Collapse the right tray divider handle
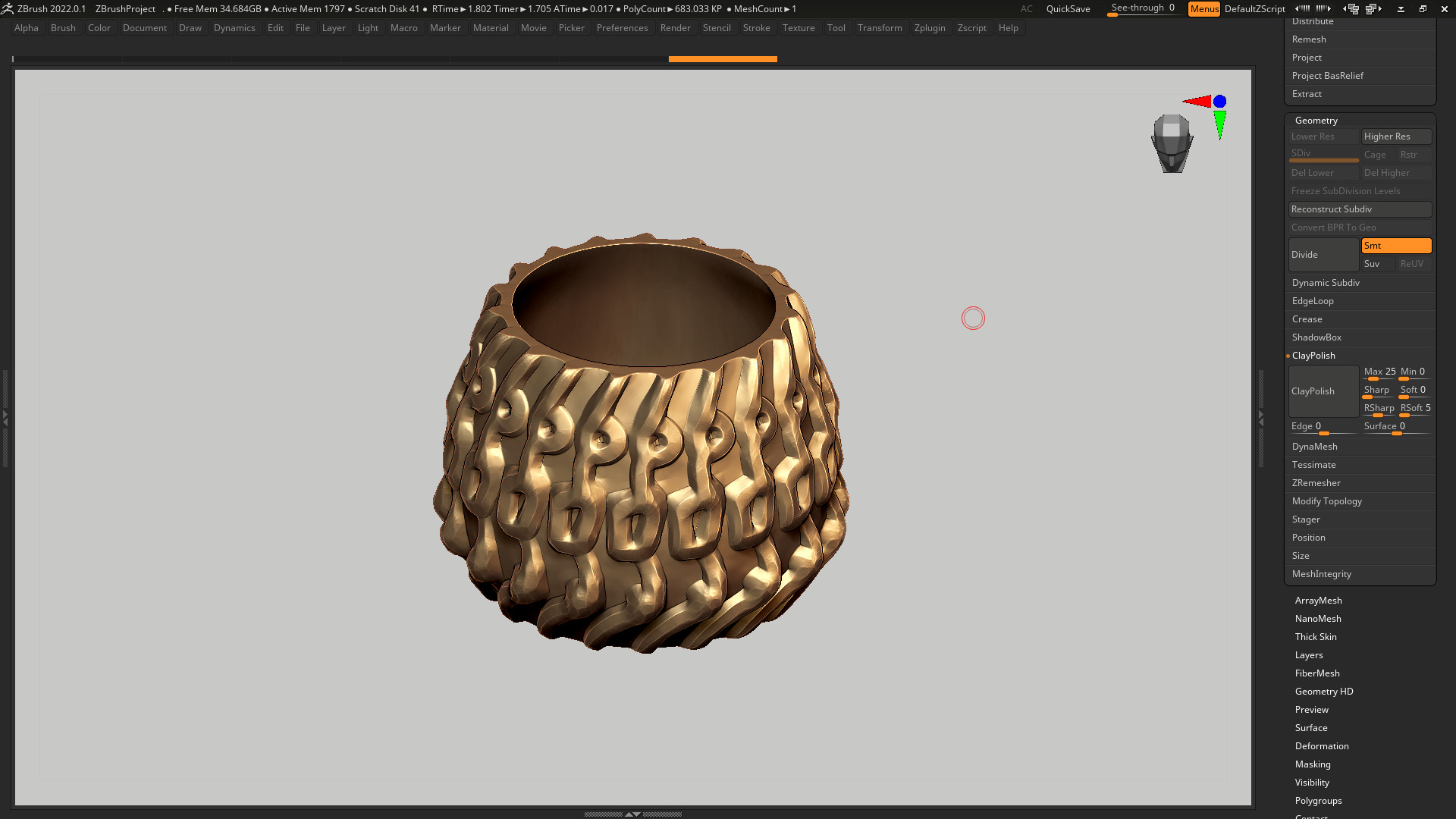Viewport: 1456px width, 819px height. point(1260,418)
